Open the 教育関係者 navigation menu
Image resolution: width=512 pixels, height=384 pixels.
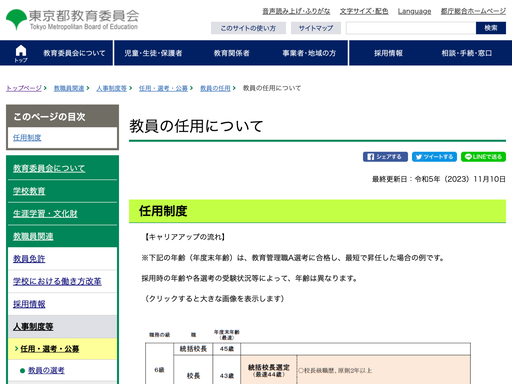232,53
